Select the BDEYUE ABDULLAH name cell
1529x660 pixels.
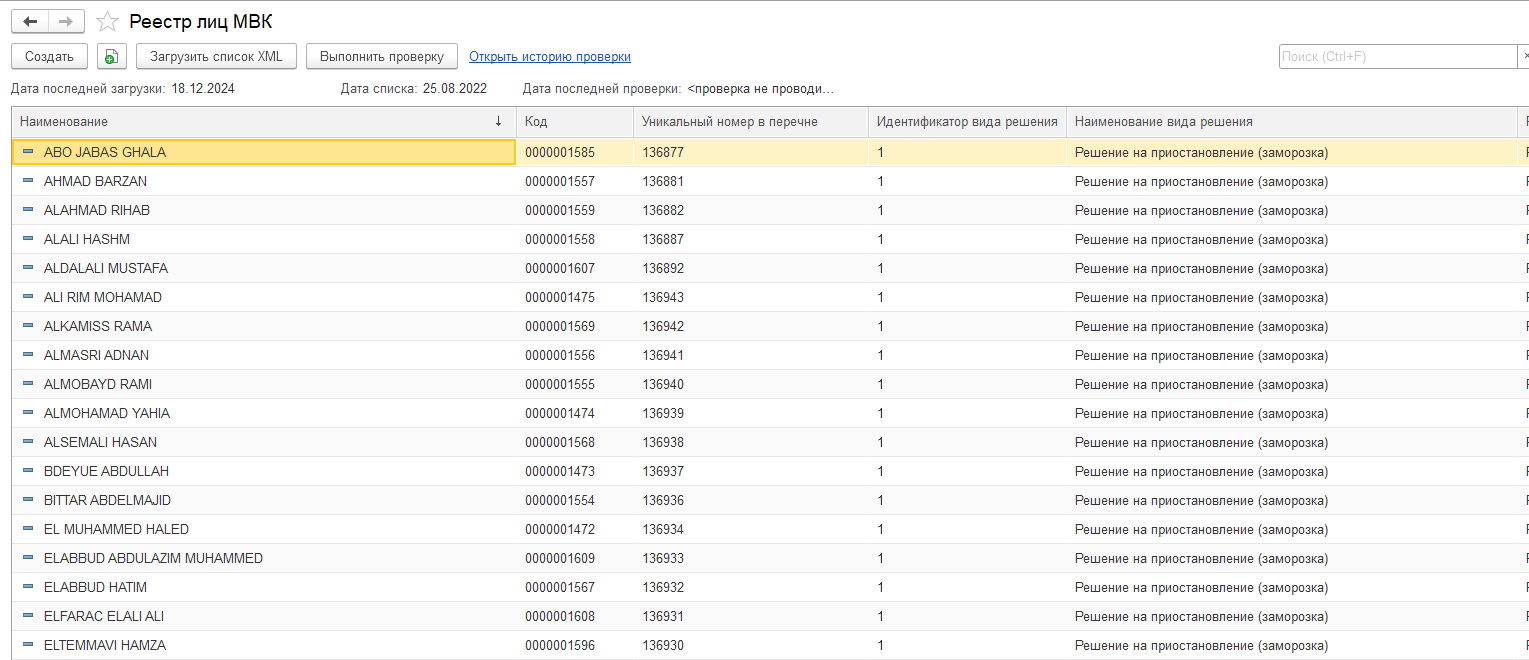pos(263,471)
